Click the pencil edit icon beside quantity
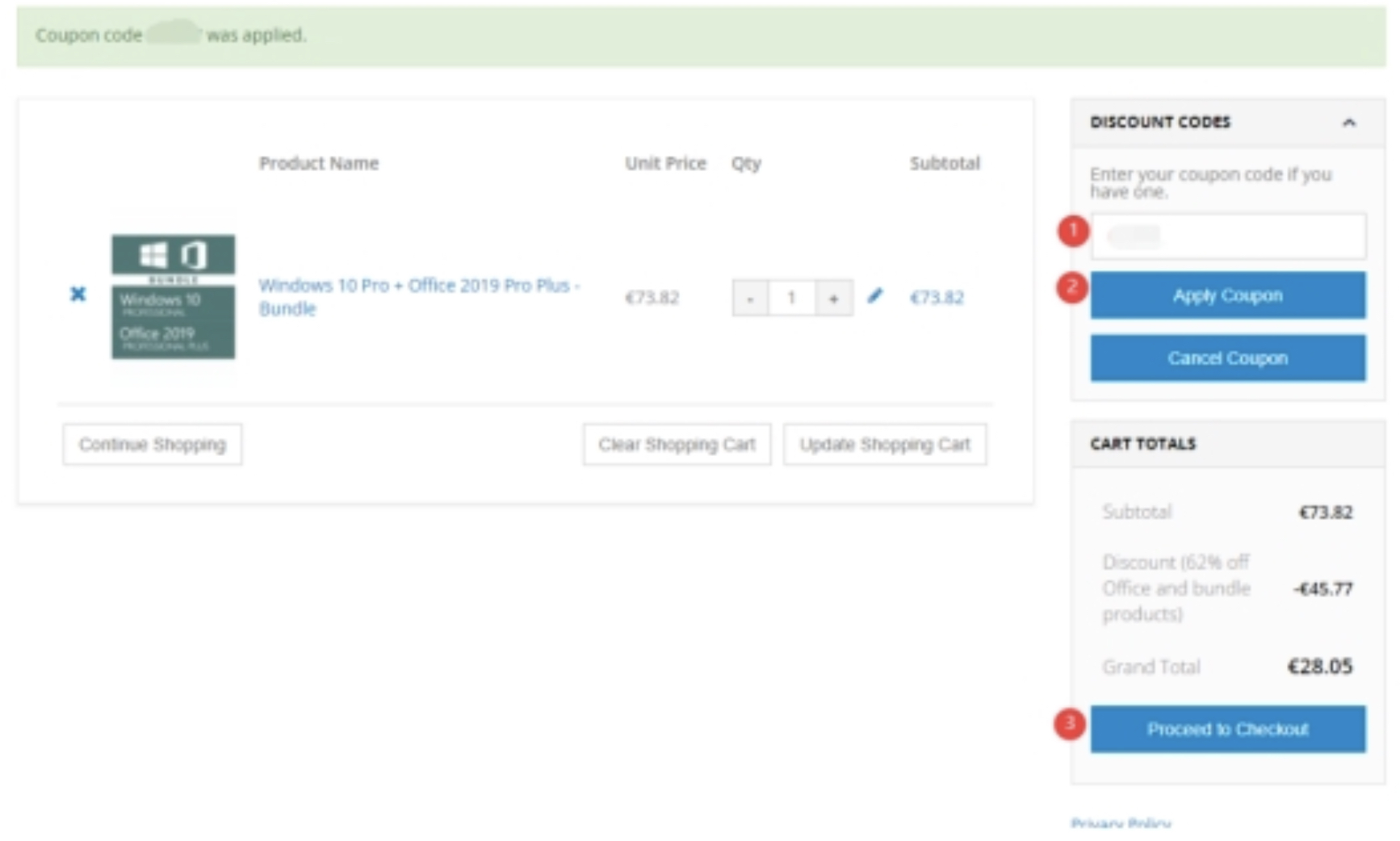Viewport: 1400px width, 841px height. (874, 296)
